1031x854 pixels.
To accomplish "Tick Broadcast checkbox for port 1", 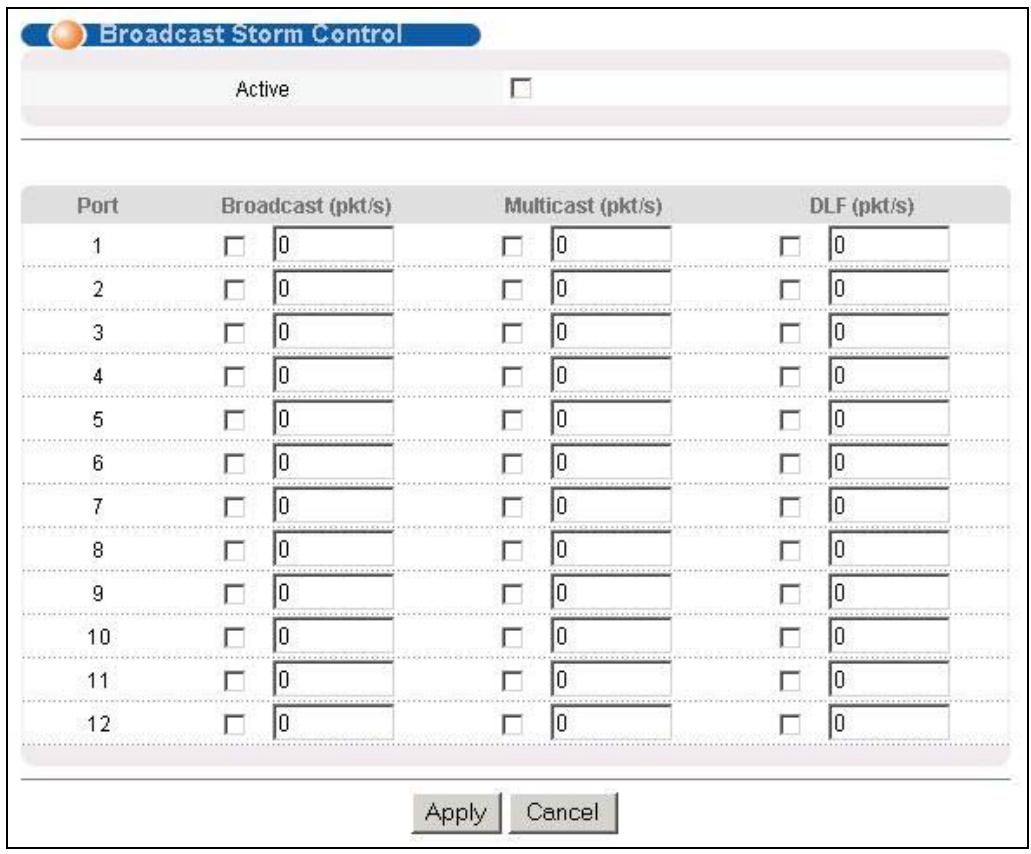I will 234,247.
